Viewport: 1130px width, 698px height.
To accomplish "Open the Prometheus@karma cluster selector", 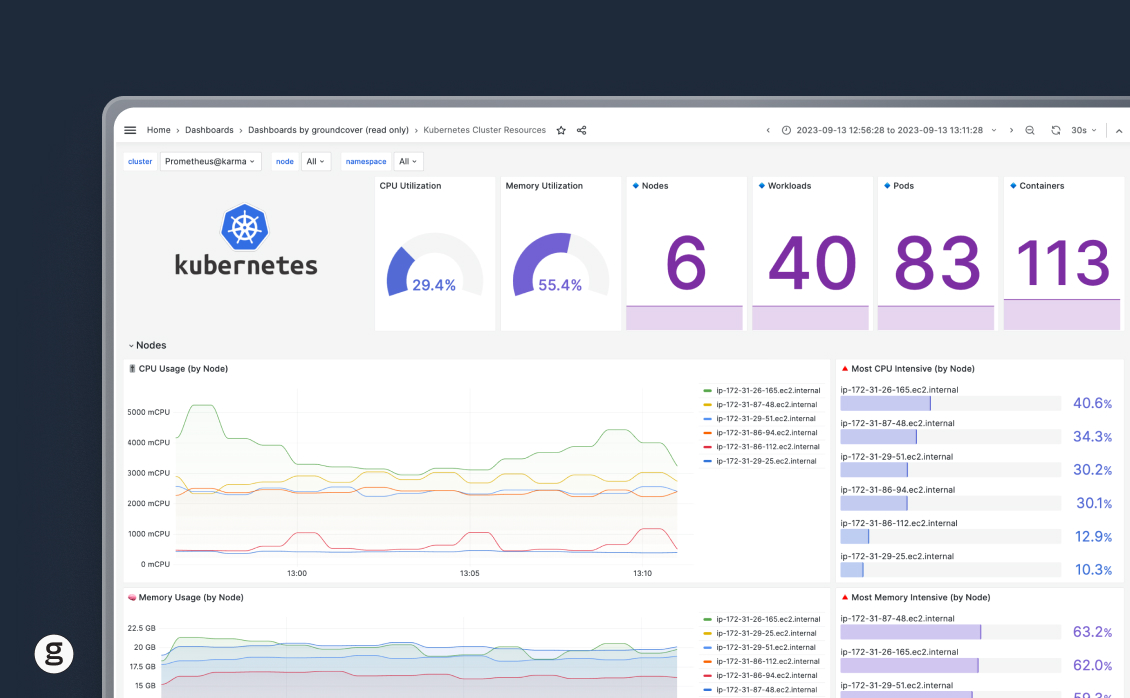I will 210,161.
